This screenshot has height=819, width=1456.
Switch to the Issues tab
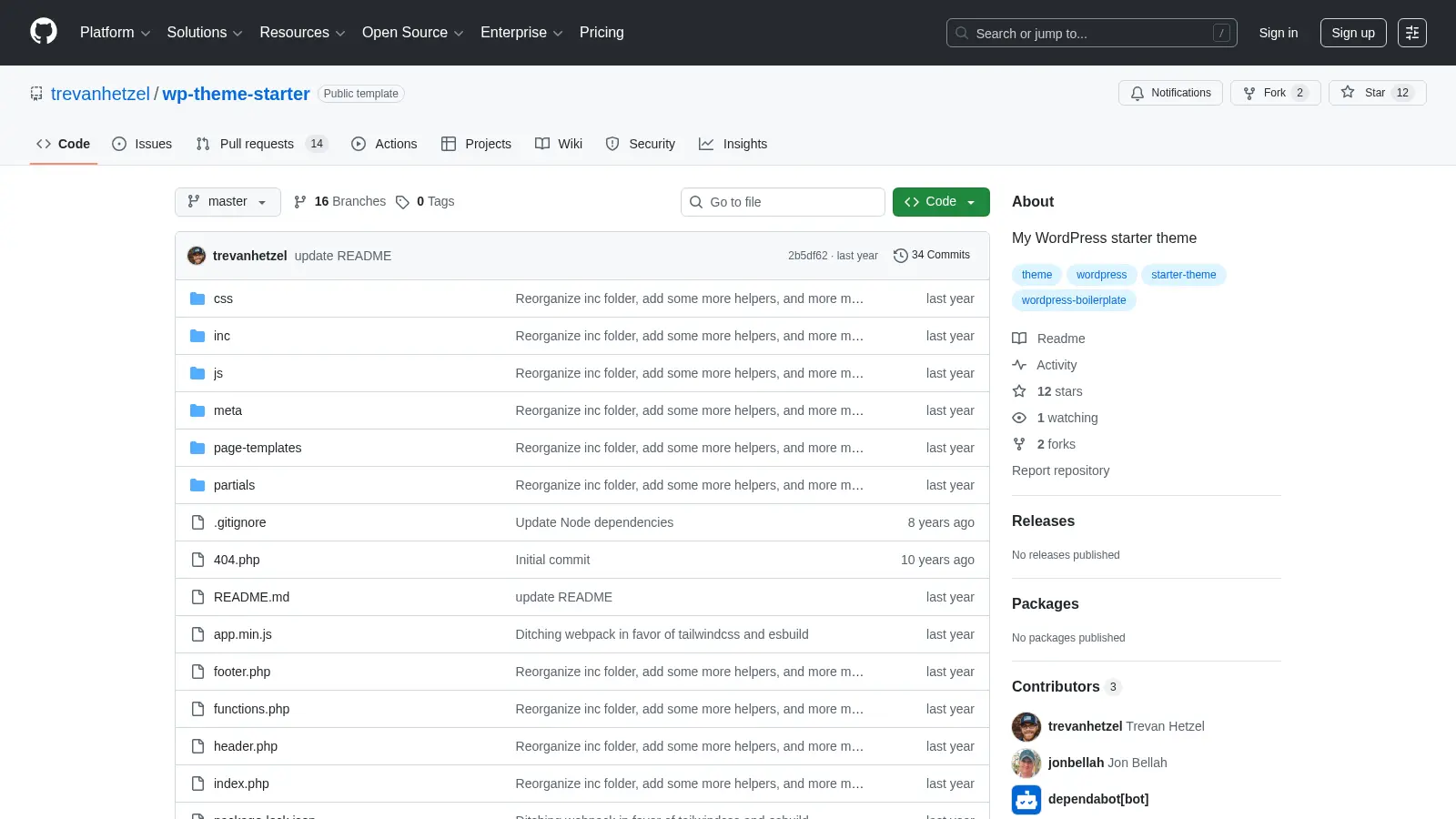pyautogui.click(x=142, y=144)
